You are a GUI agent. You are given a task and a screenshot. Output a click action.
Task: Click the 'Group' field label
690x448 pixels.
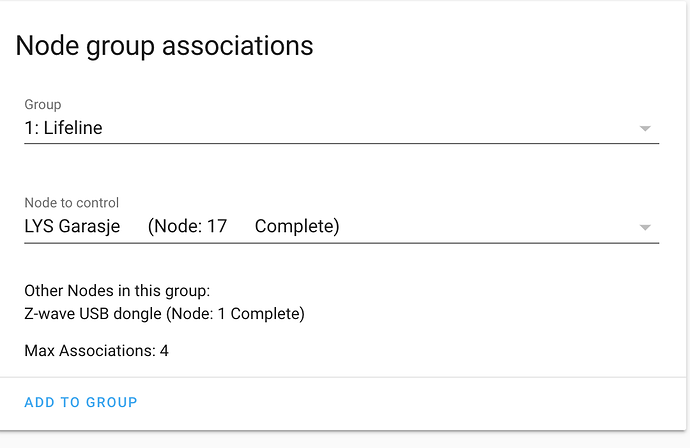click(x=43, y=104)
